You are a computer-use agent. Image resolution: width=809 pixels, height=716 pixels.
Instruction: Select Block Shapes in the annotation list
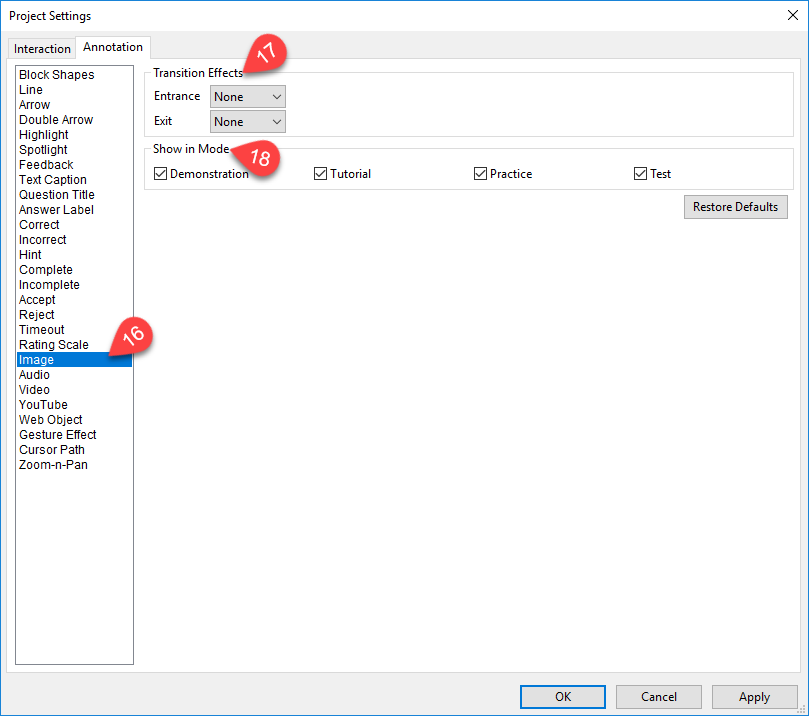point(56,75)
